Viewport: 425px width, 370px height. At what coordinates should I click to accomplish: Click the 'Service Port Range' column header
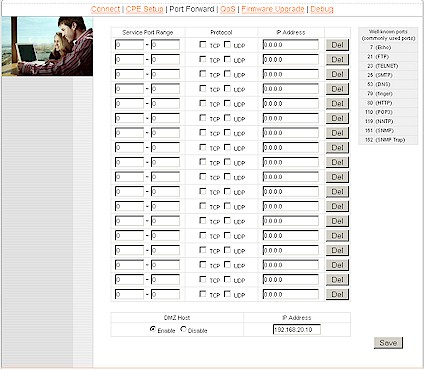point(148,32)
